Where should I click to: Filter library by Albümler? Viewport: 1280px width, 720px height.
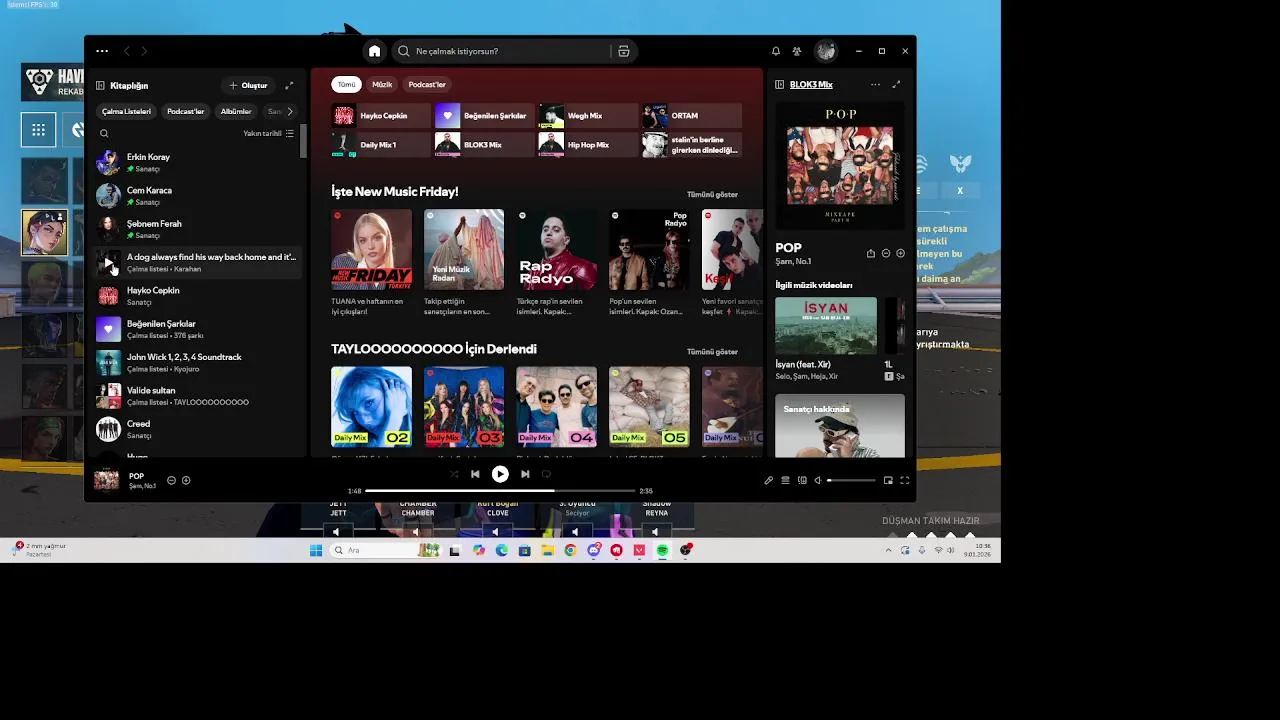[236, 111]
